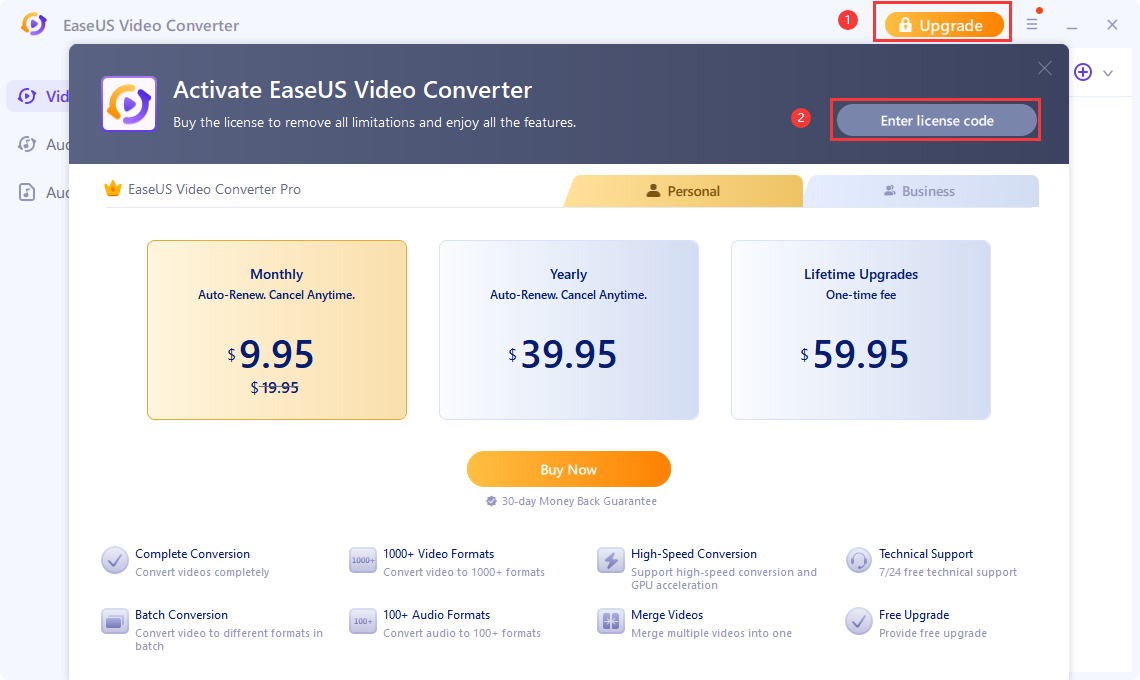
Task: Click the Complete Conversion checkmark icon
Action: [115, 561]
